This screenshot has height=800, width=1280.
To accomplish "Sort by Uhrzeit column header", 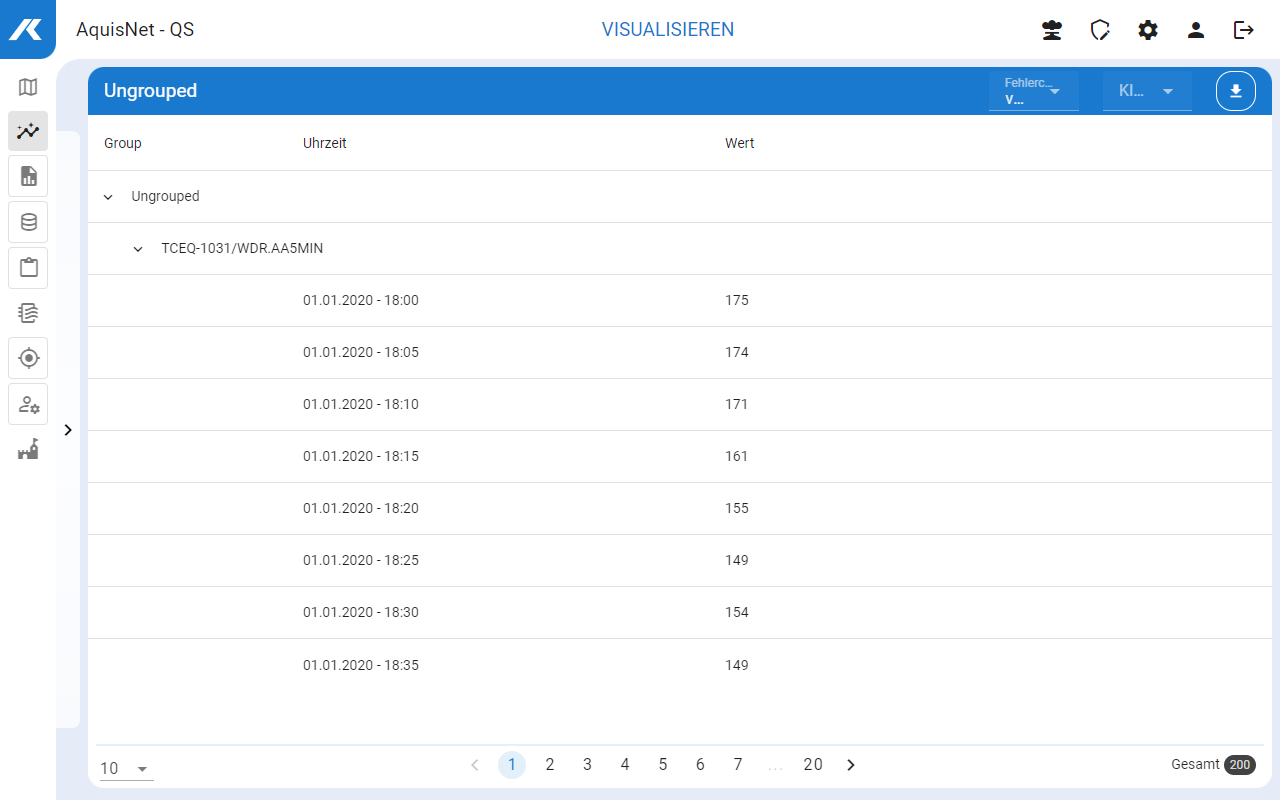I will coord(325,143).
